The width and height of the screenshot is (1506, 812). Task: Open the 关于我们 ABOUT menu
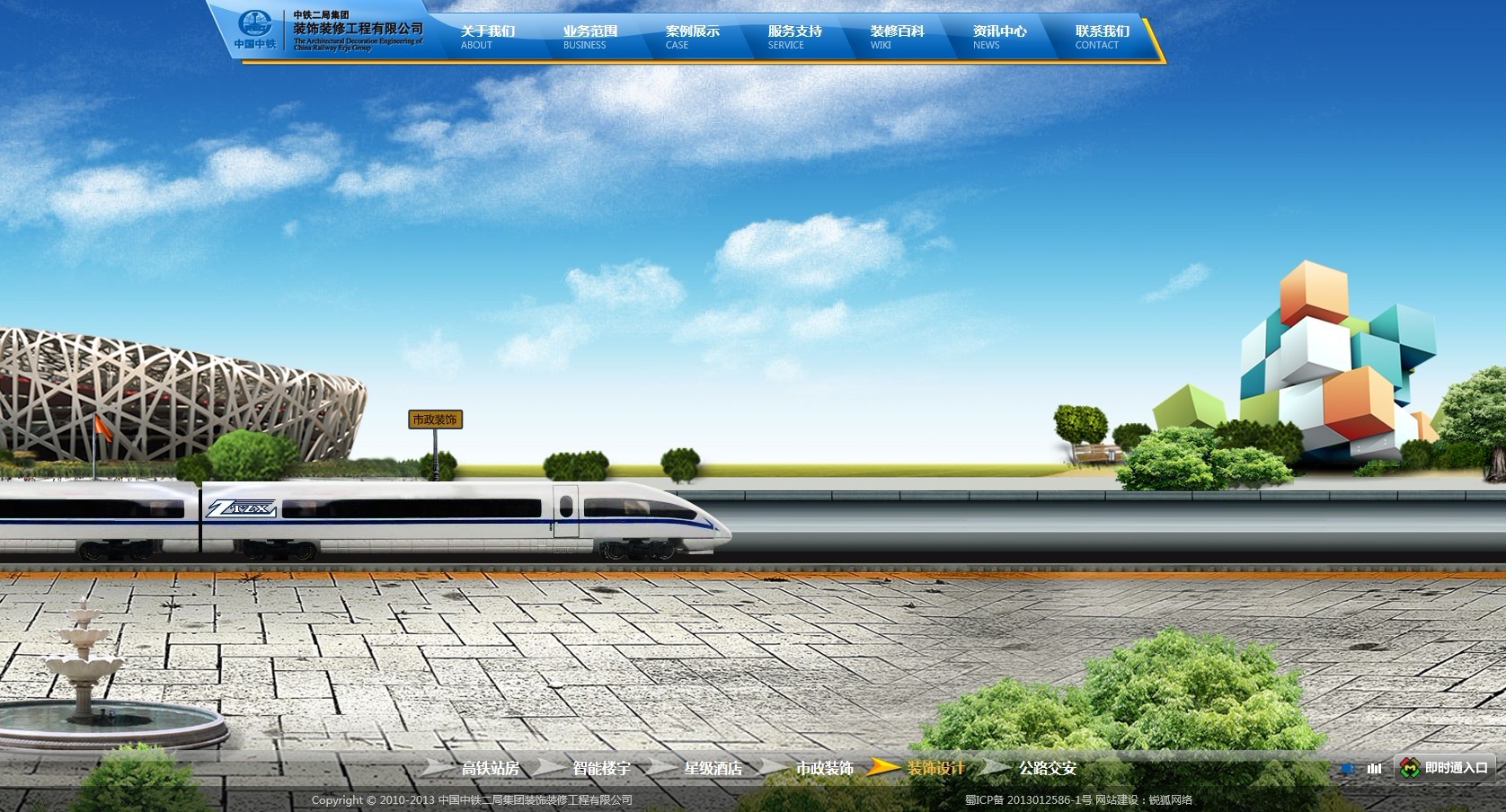(x=488, y=37)
